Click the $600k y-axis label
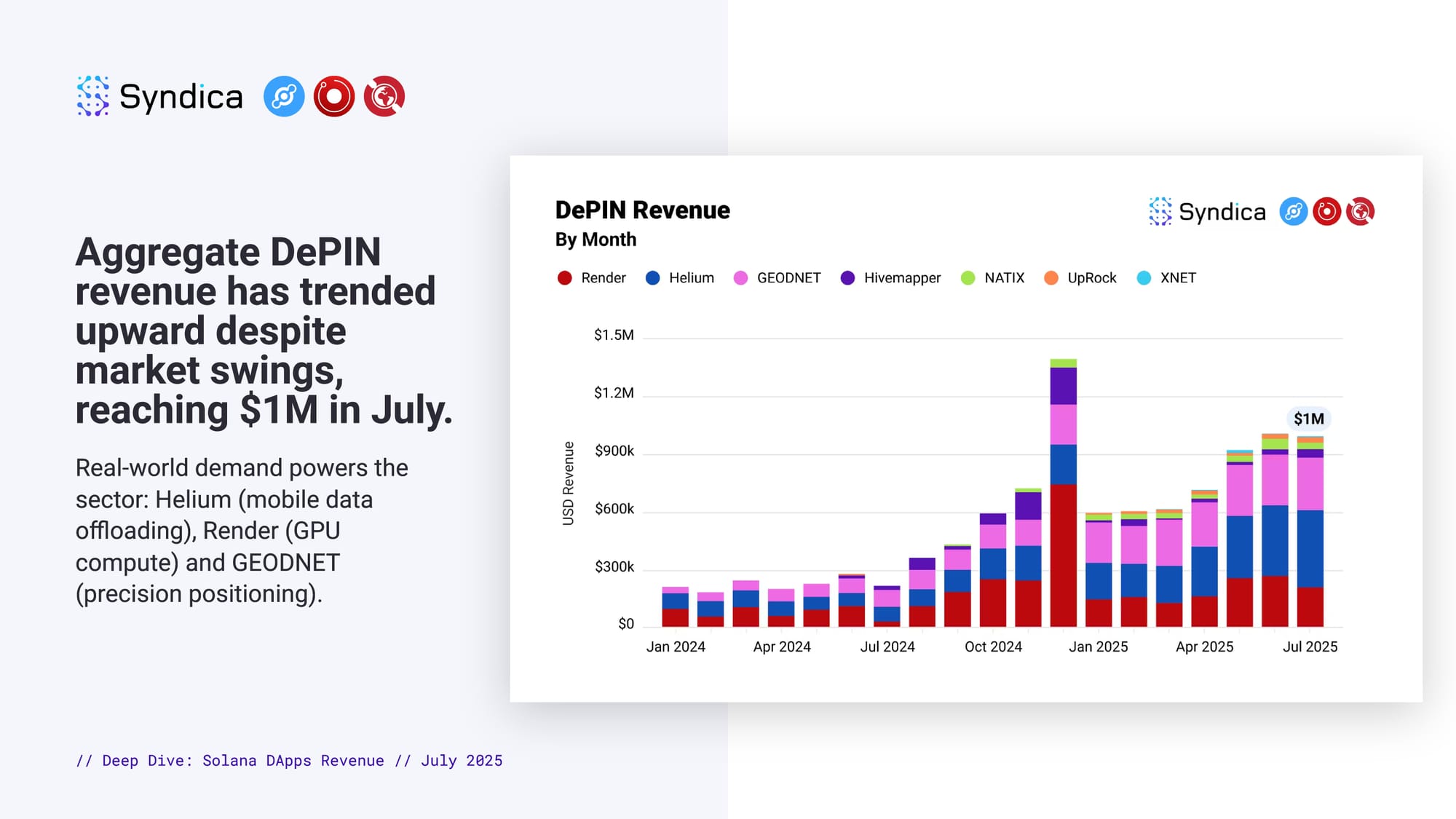Viewport: 1456px width, 819px height. pos(614,509)
